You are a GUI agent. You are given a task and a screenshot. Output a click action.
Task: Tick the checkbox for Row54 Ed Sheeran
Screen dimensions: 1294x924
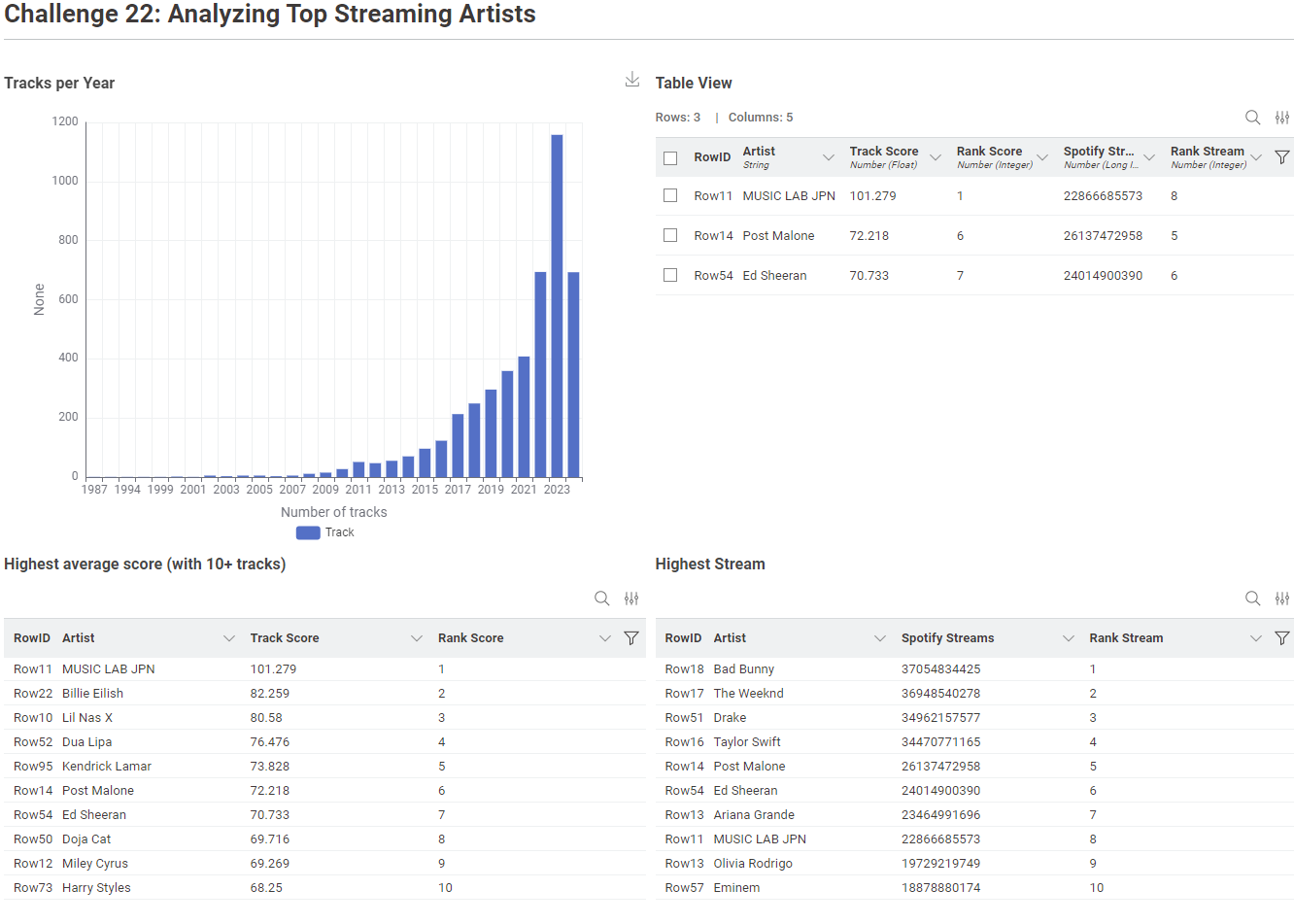(670, 275)
